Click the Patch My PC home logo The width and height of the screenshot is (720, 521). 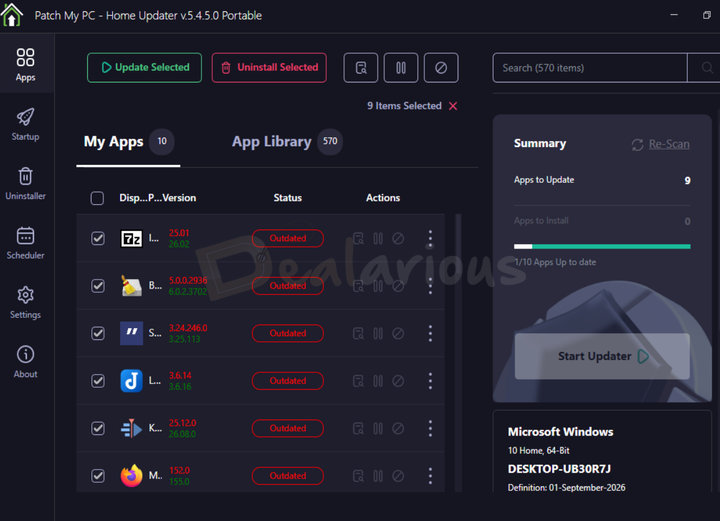(x=12, y=15)
